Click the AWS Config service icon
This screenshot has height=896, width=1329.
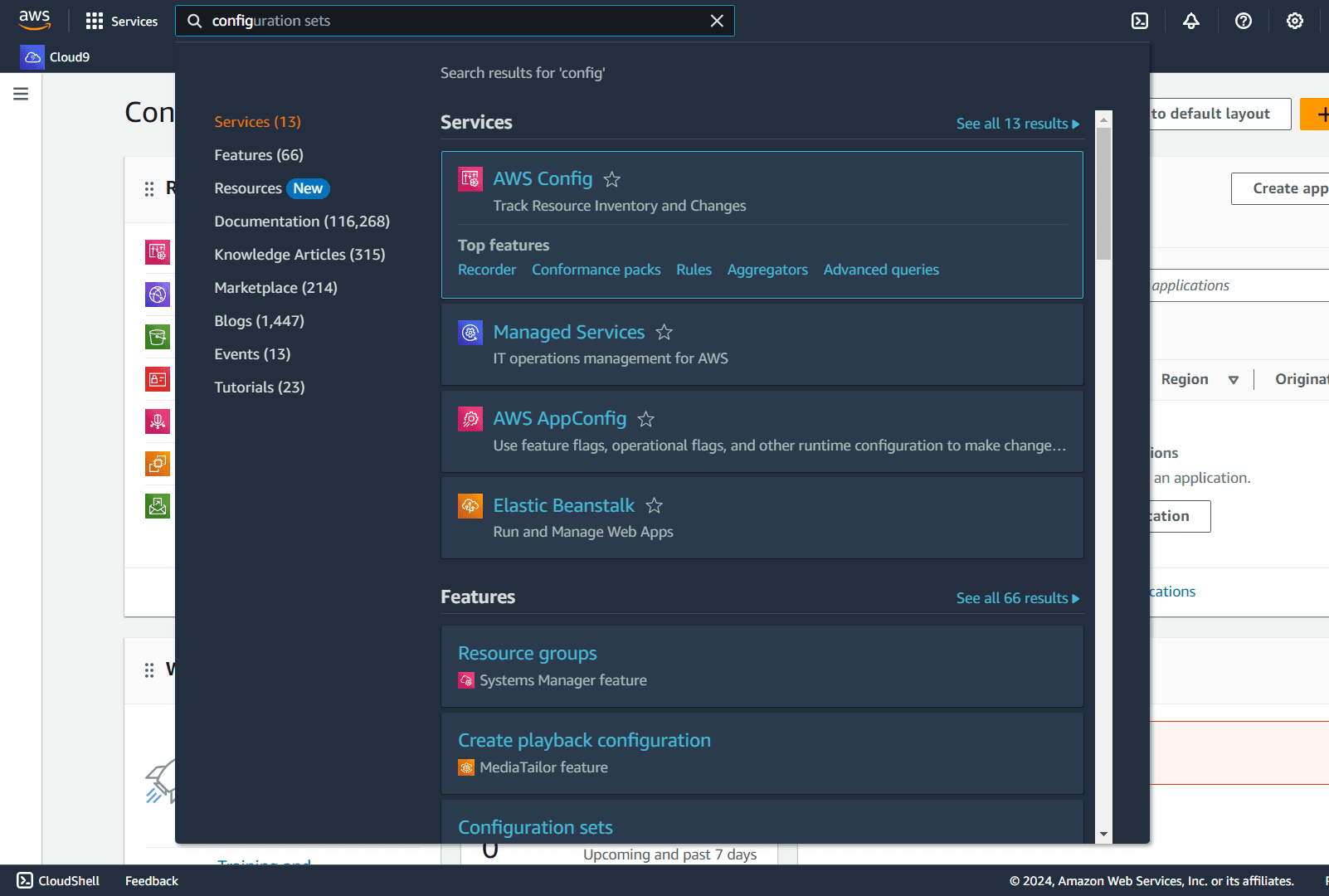pyautogui.click(x=470, y=179)
